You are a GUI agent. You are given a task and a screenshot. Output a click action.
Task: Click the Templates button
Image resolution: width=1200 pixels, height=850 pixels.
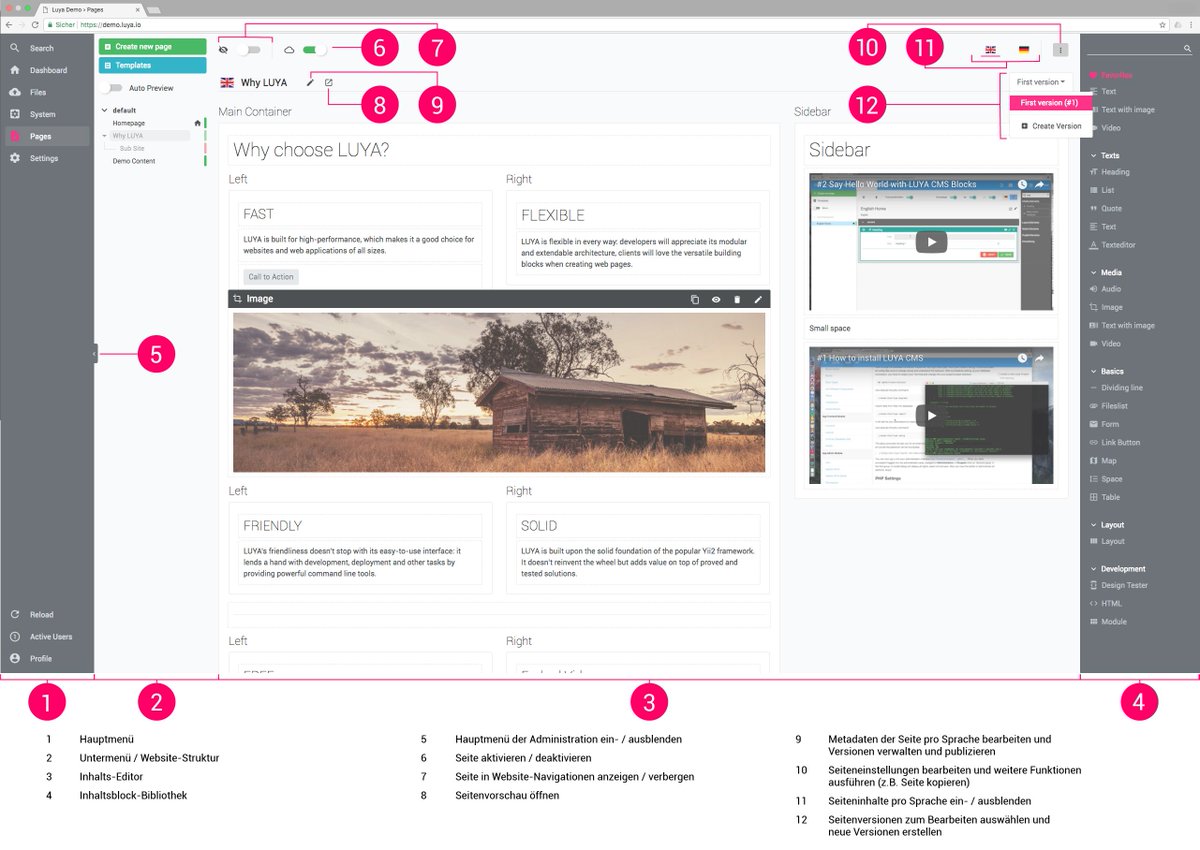(x=152, y=65)
